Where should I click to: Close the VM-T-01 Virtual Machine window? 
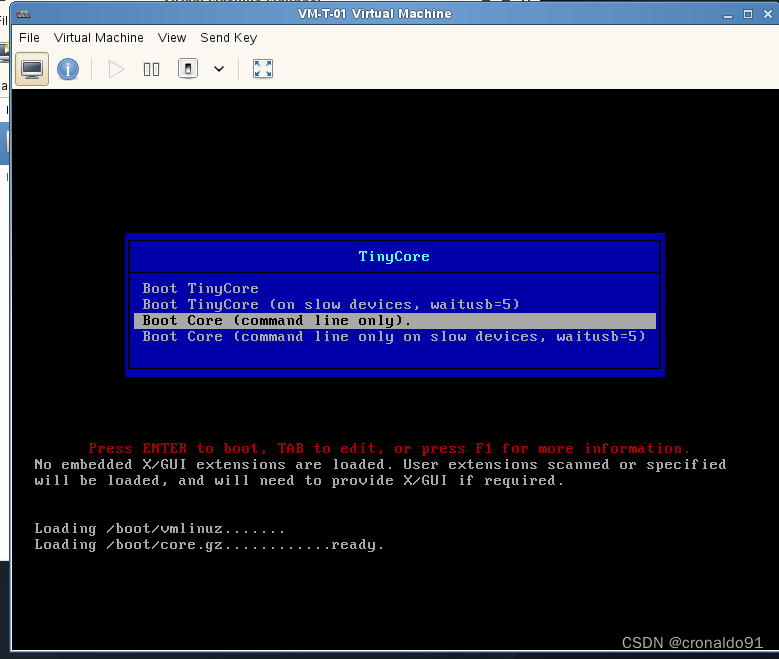click(x=768, y=14)
